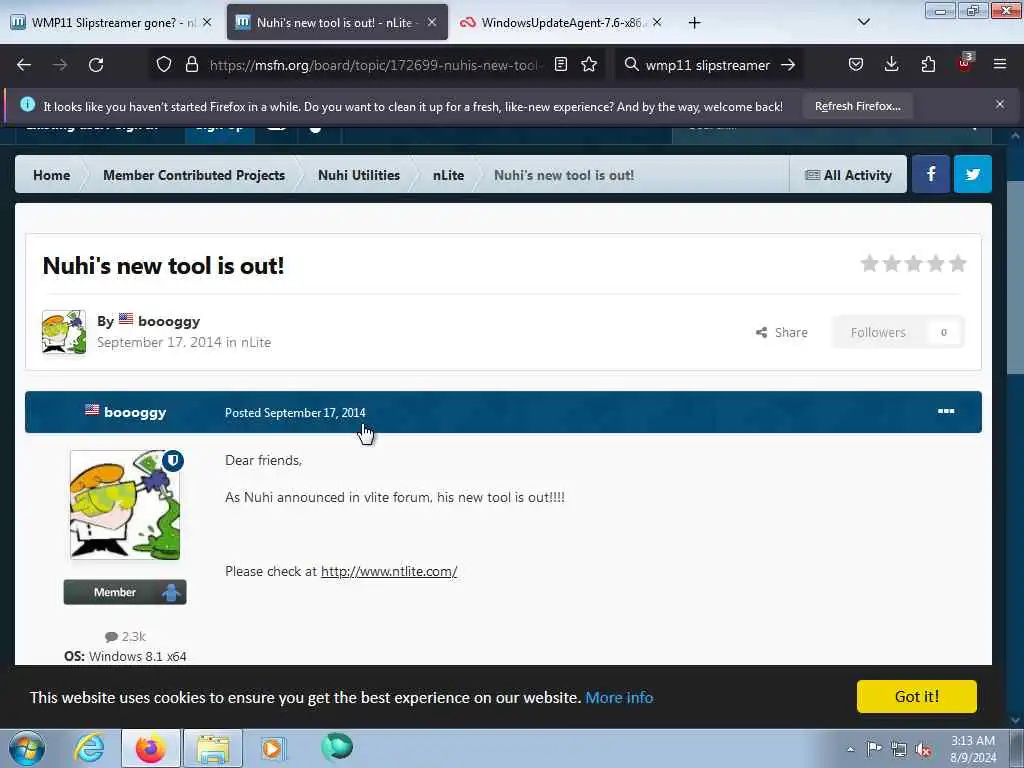The image size is (1024, 768).
Task: Open Windows Explorer folder on taskbar
Action: (213, 748)
